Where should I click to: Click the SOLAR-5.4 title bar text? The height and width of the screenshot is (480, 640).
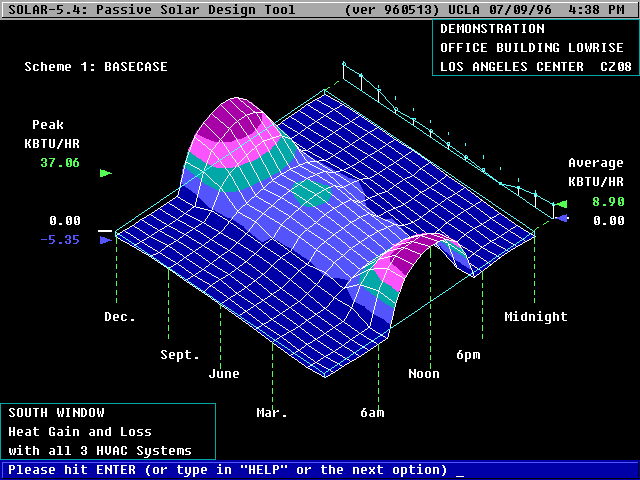pyautogui.click(x=151, y=9)
